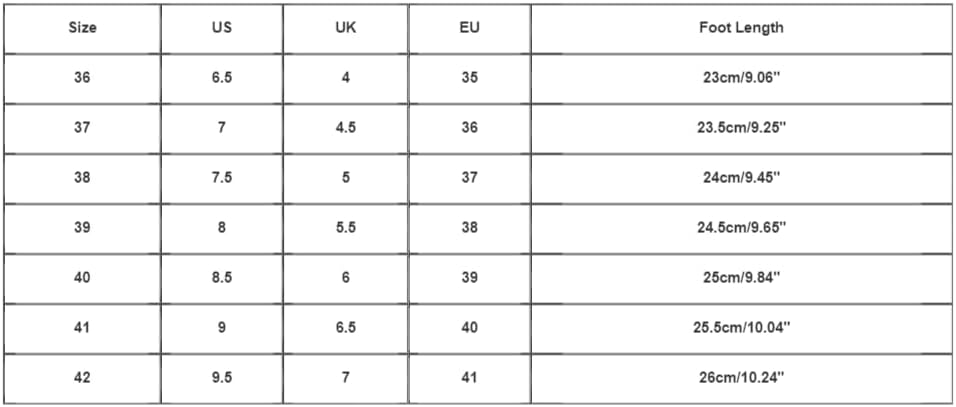Click the 24.5cm/9.65" foot length cell

tap(741, 228)
